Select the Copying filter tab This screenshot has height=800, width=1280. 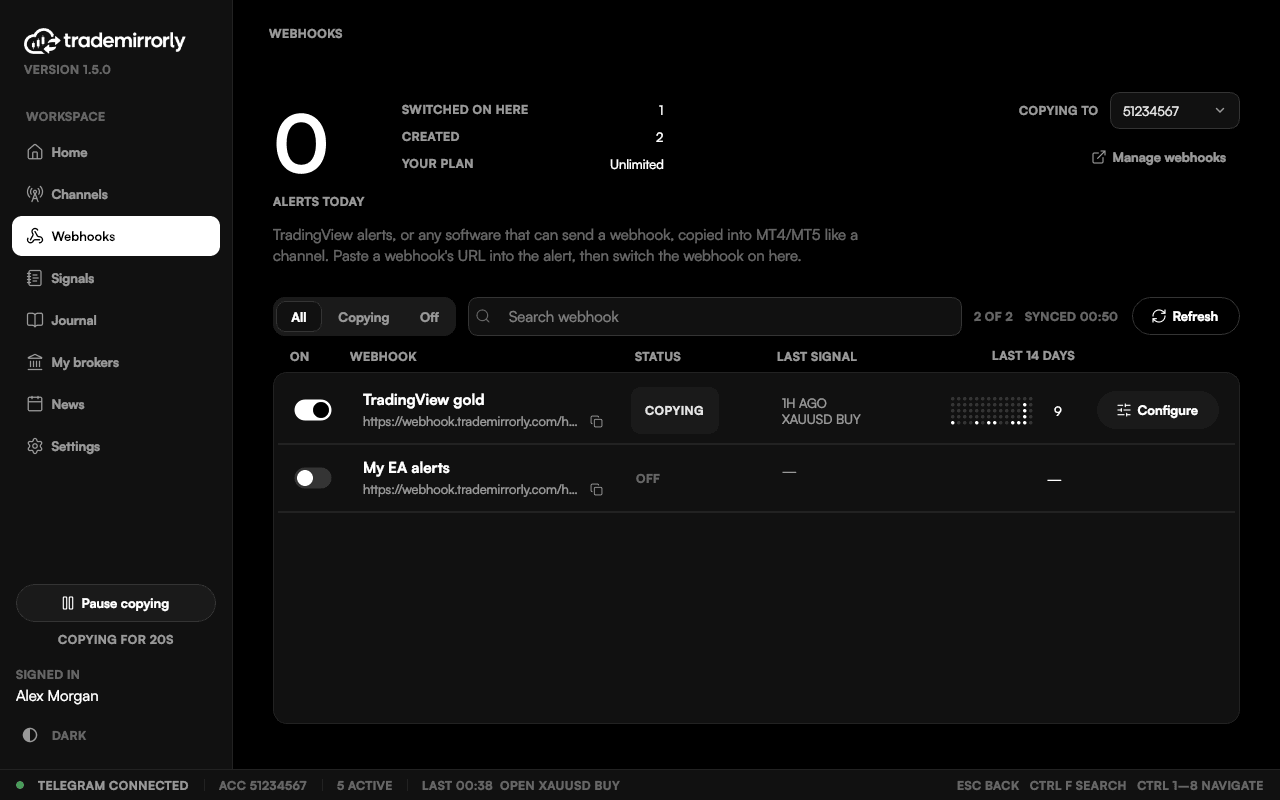(363, 317)
